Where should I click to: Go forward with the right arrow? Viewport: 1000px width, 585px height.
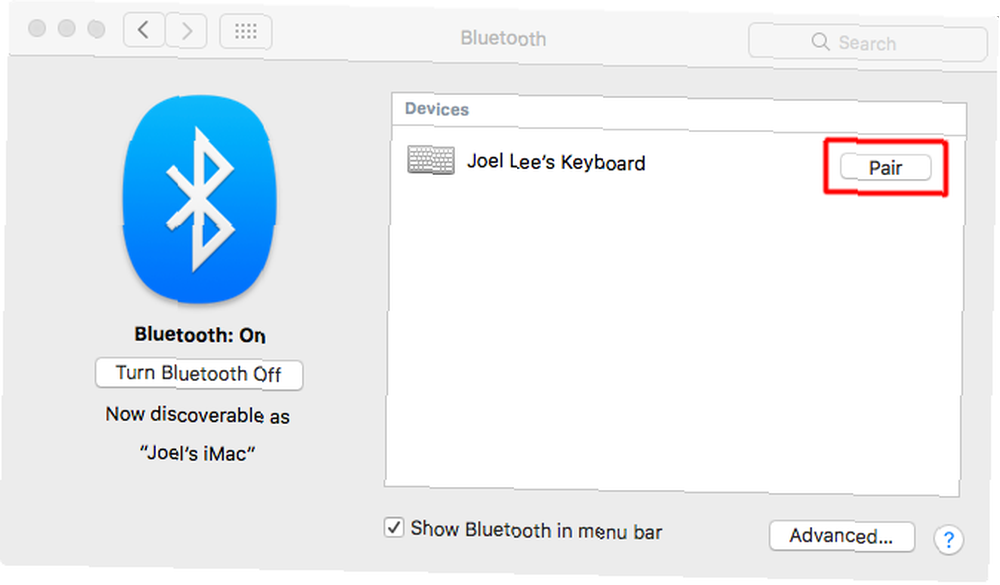click(x=186, y=31)
